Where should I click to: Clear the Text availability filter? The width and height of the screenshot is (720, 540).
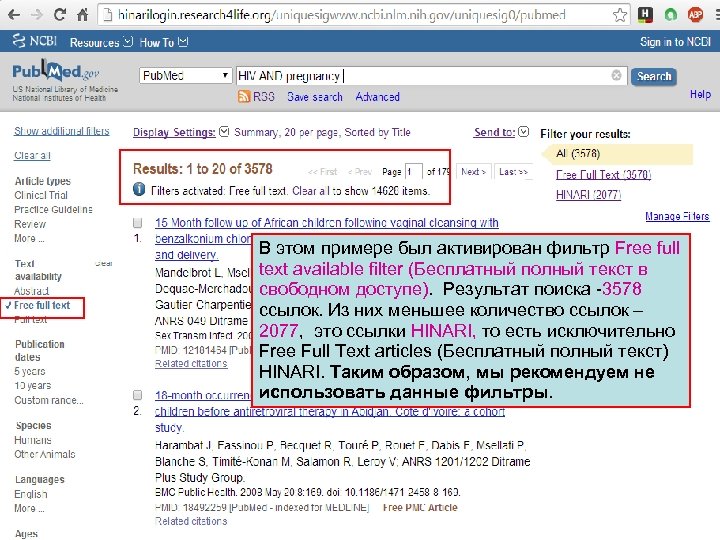[x=104, y=263]
